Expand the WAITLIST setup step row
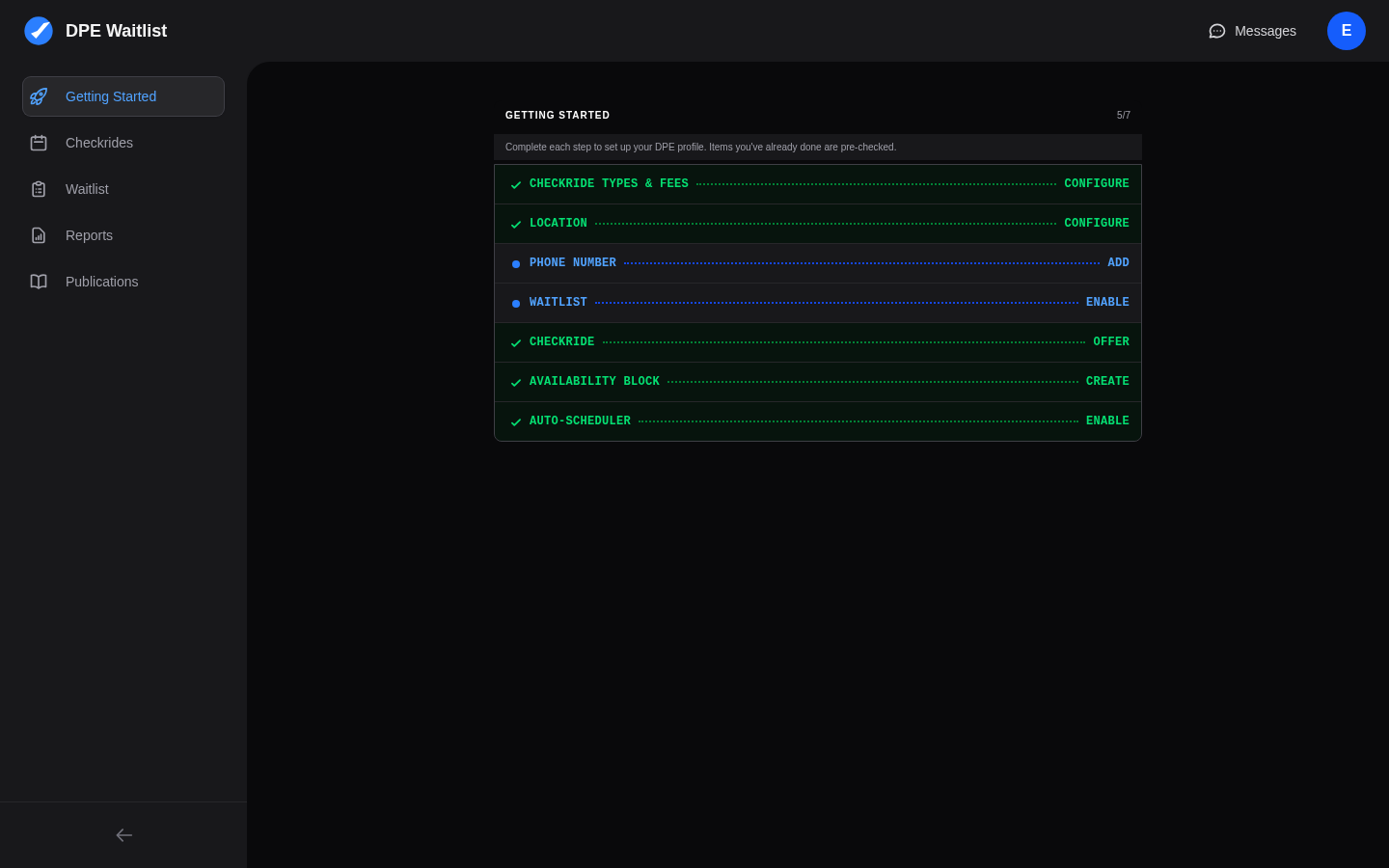1389x868 pixels. pyautogui.click(x=558, y=302)
